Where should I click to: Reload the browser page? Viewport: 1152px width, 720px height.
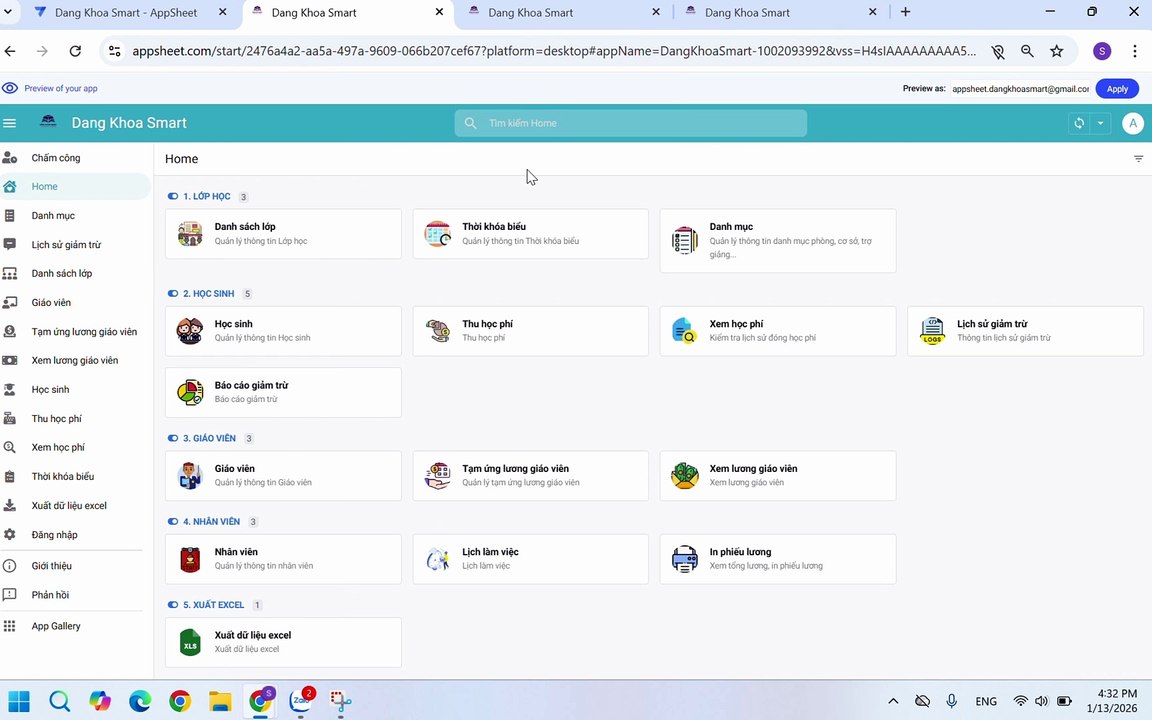click(75, 51)
